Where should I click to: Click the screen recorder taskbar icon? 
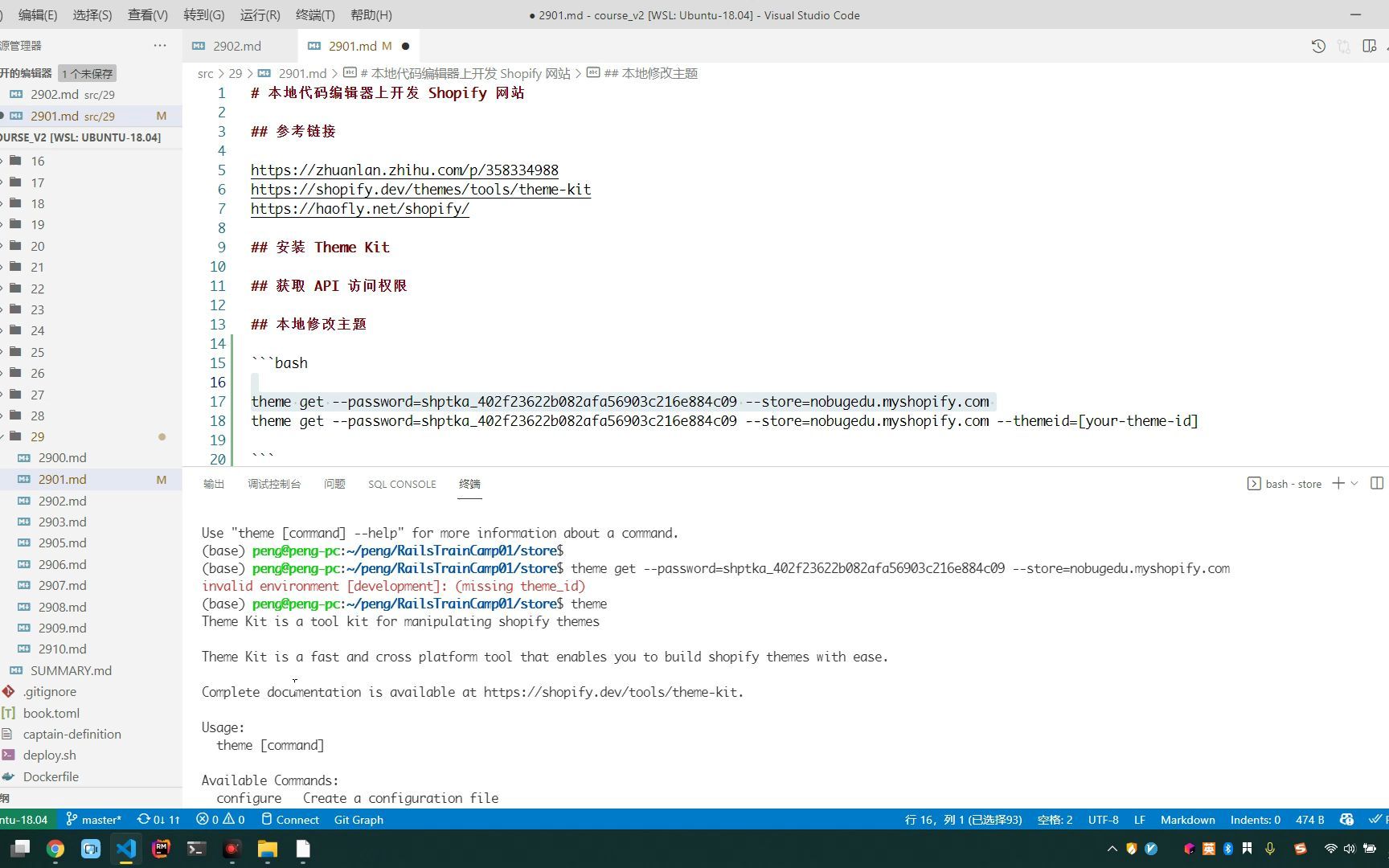pyautogui.click(x=231, y=849)
